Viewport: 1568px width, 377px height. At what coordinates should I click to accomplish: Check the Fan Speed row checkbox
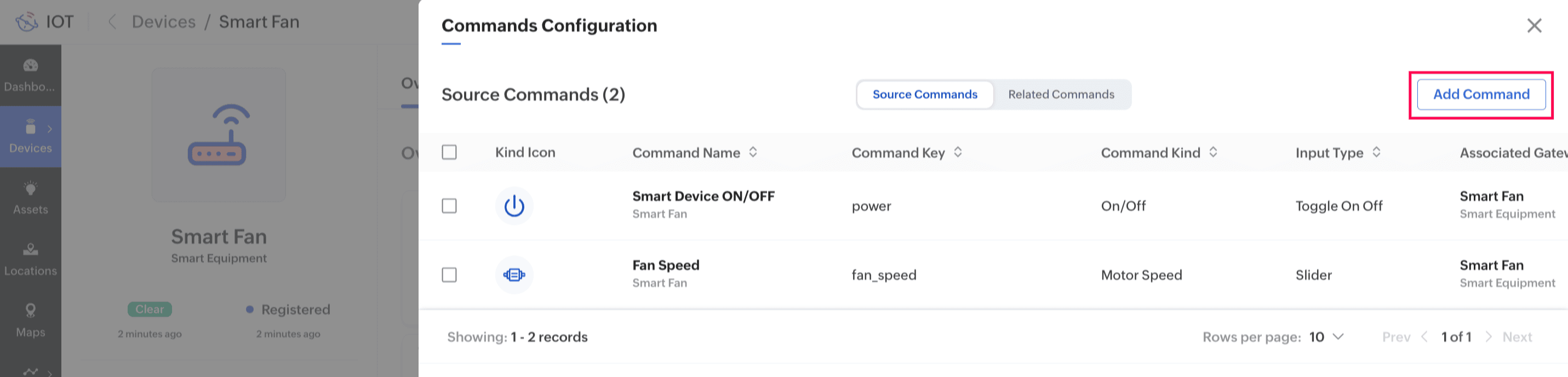pyautogui.click(x=449, y=275)
